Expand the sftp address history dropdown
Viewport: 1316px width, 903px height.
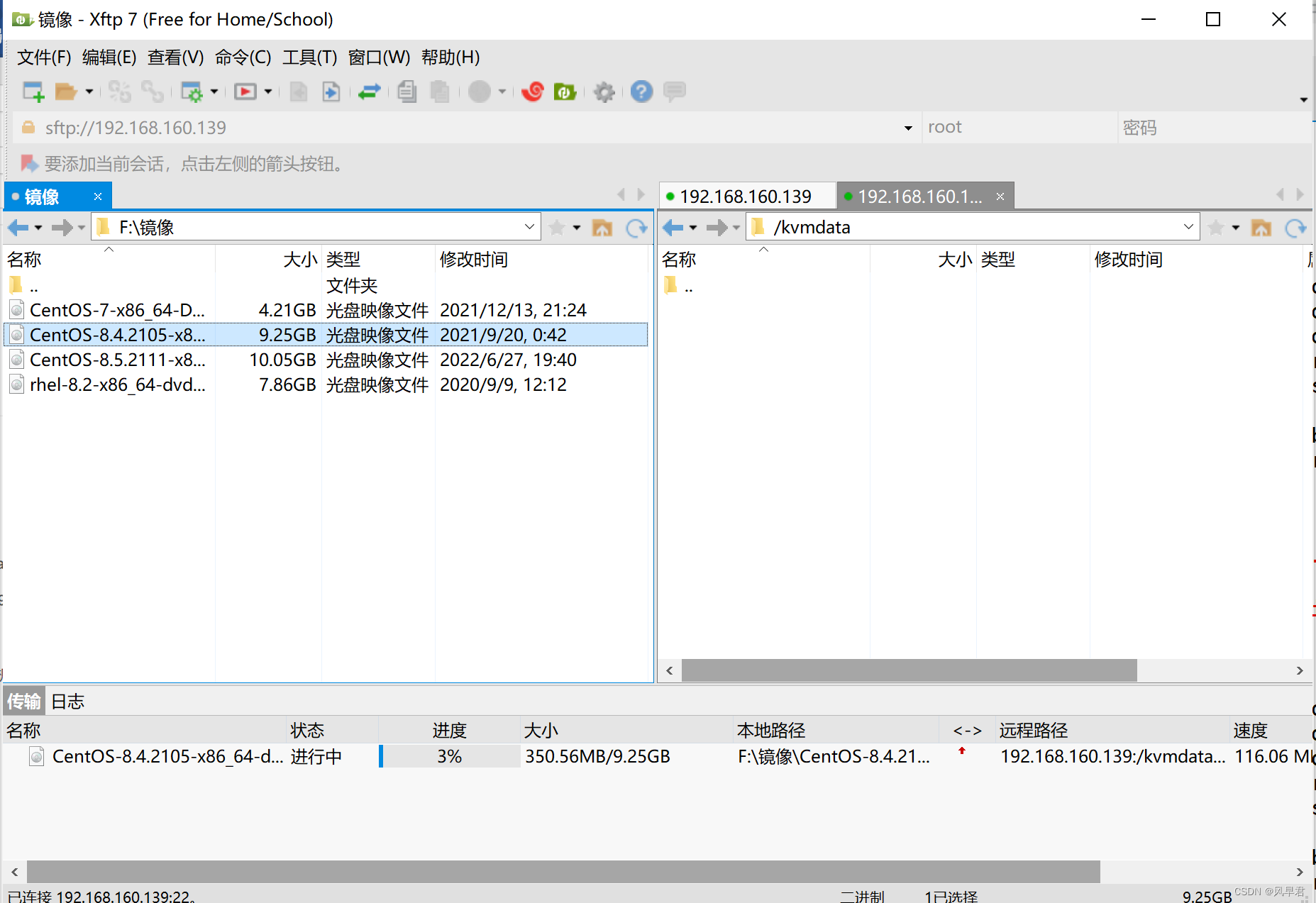pyautogui.click(x=908, y=128)
